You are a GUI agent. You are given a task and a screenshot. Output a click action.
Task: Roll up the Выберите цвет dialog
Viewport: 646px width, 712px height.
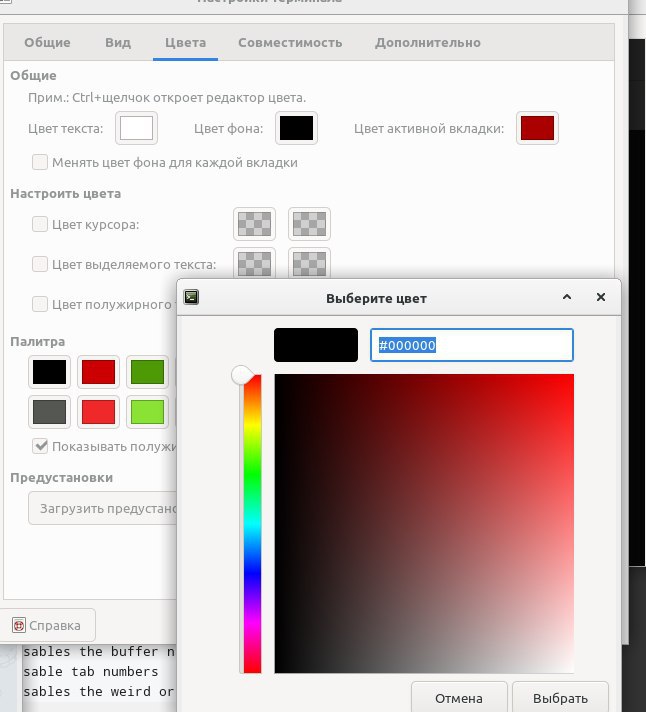tap(567, 297)
